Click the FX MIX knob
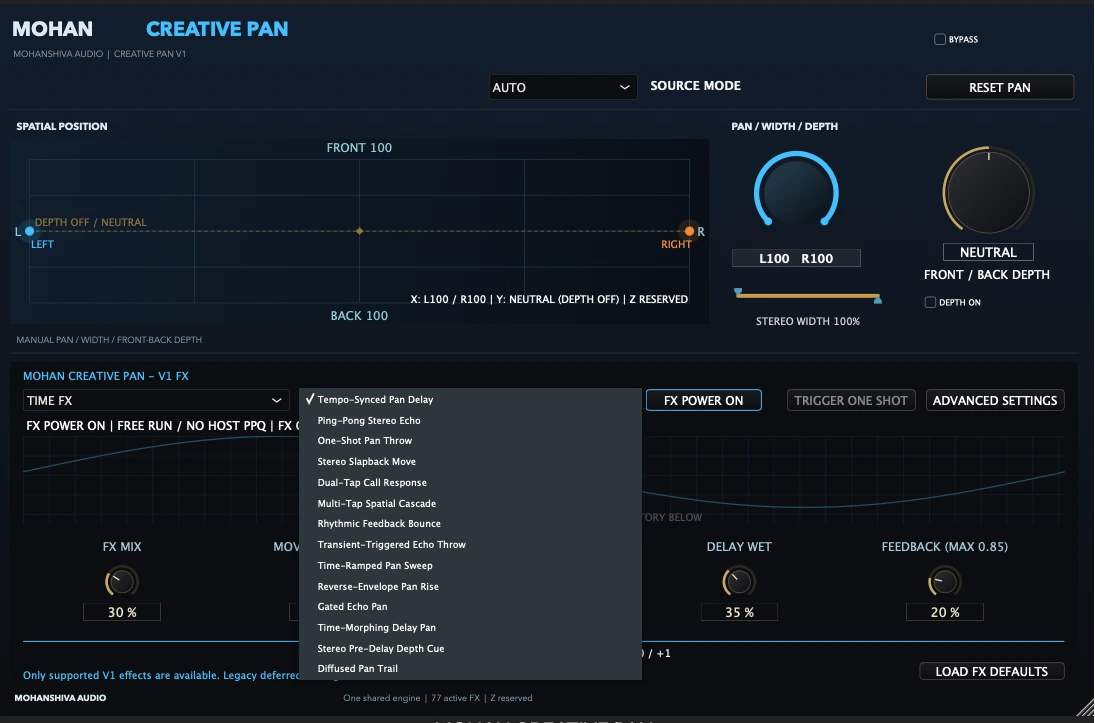The height and width of the screenshot is (723, 1095). tap(122, 581)
